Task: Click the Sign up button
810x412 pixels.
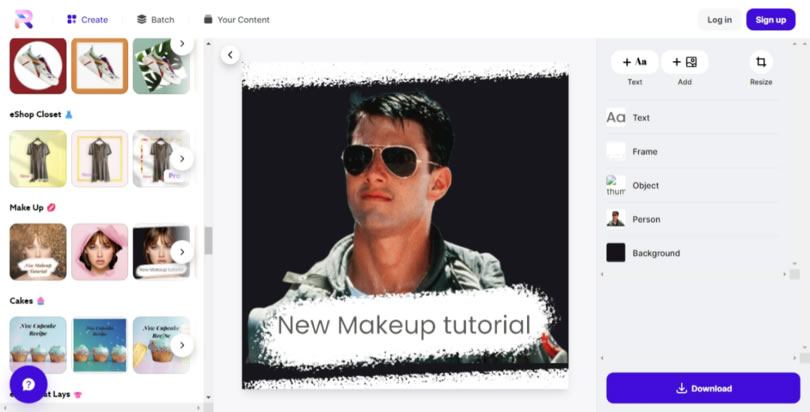Action: click(x=770, y=20)
